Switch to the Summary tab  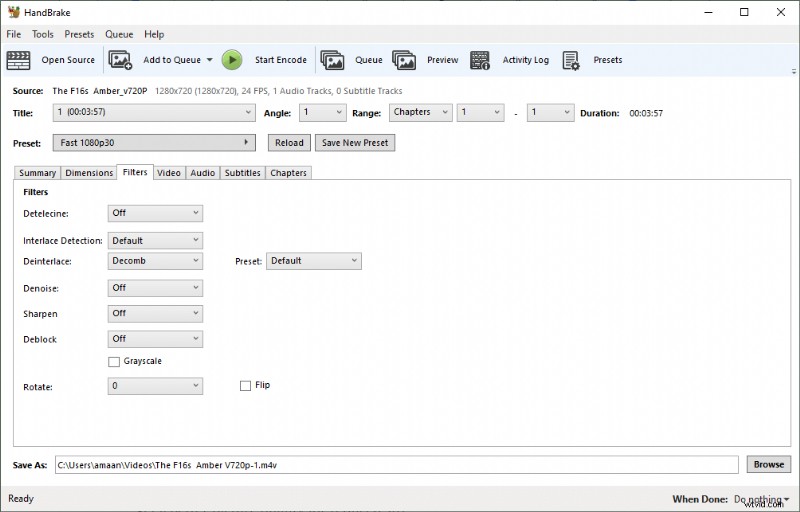[x=37, y=173]
